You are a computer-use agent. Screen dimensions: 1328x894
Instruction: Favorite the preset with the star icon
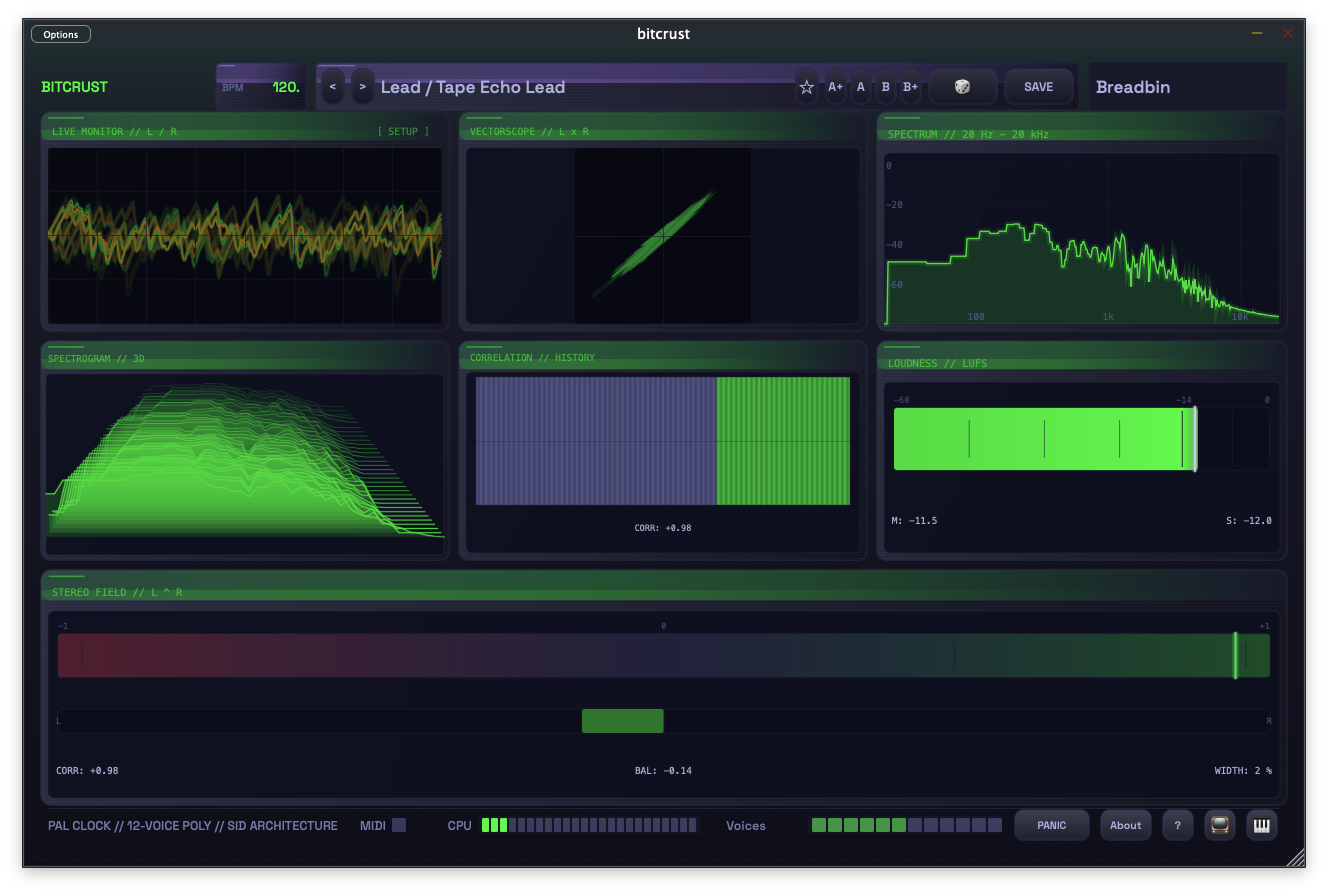[x=806, y=87]
